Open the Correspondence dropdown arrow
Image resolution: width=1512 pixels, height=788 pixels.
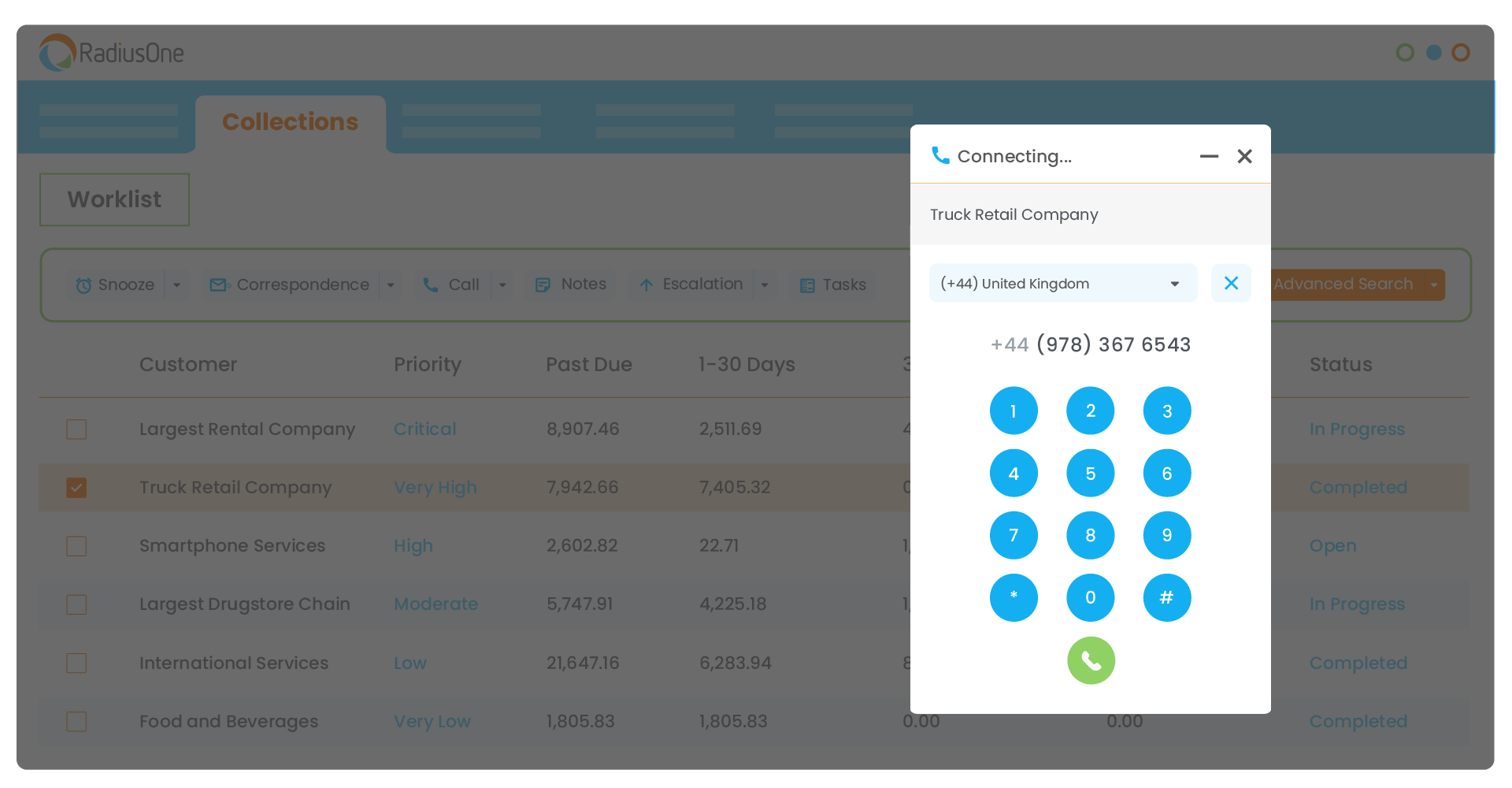[x=391, y=284]
